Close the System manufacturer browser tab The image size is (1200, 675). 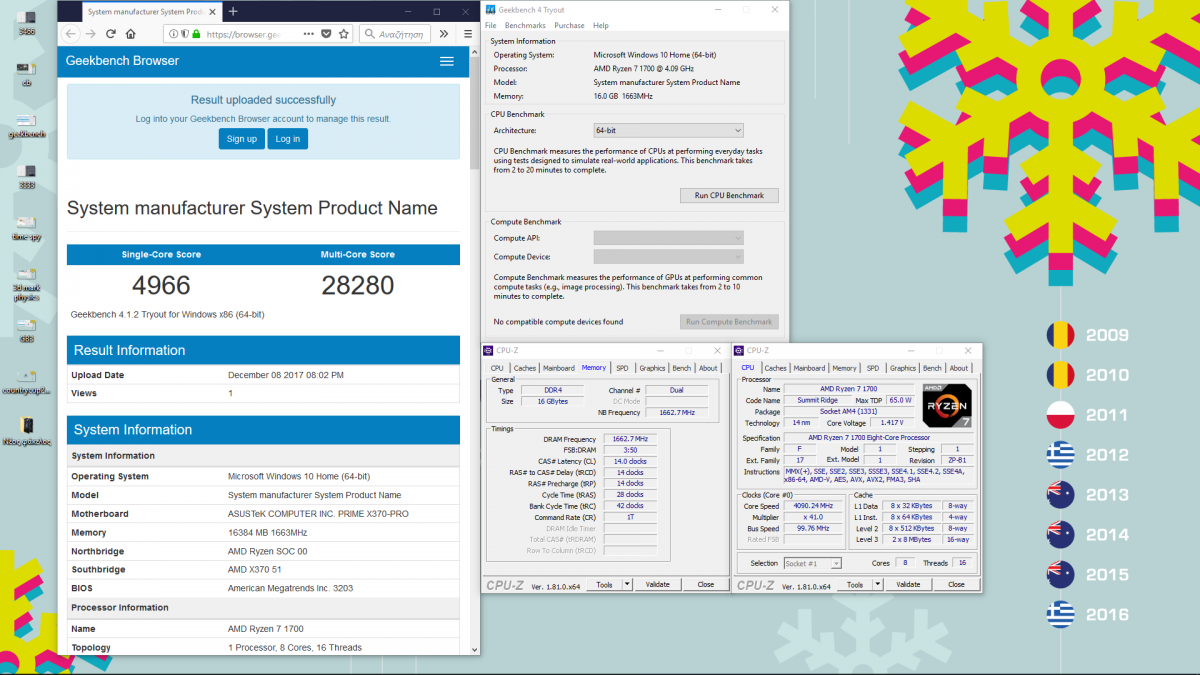211,11
